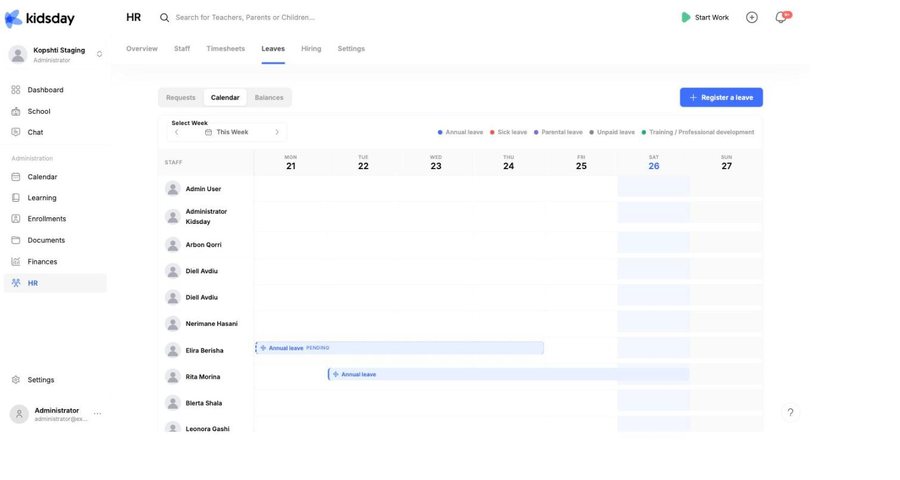Switch to the Timesheets tab
Viewport: 900px width, 480px height.
click(x=226, y=49)
